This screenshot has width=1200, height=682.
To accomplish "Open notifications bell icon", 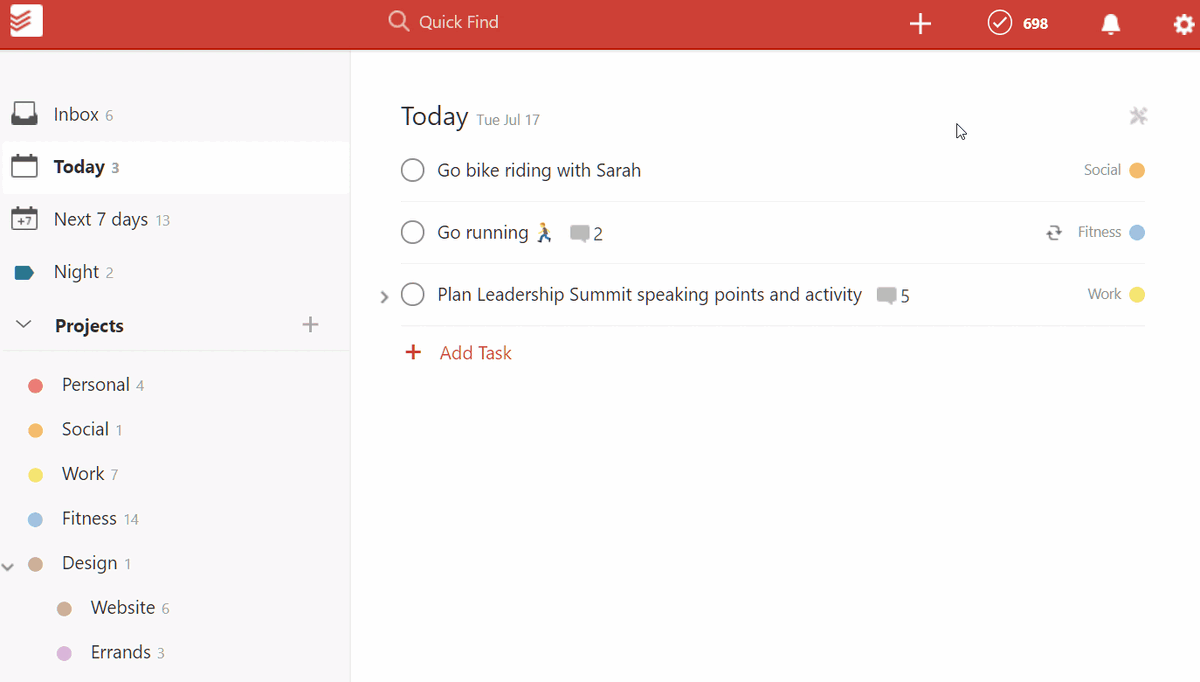I will pos(1110,24).
